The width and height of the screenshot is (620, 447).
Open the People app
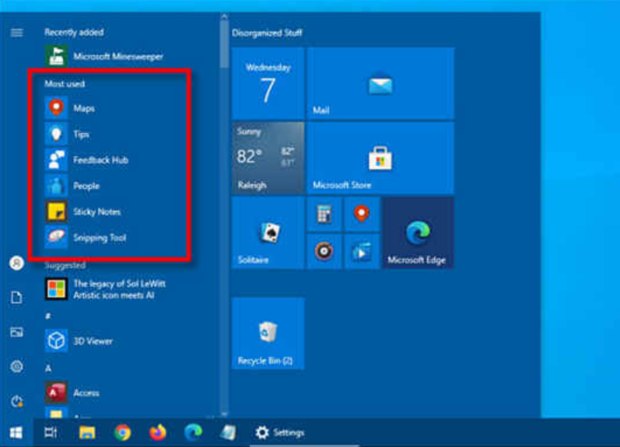(72, 186)
